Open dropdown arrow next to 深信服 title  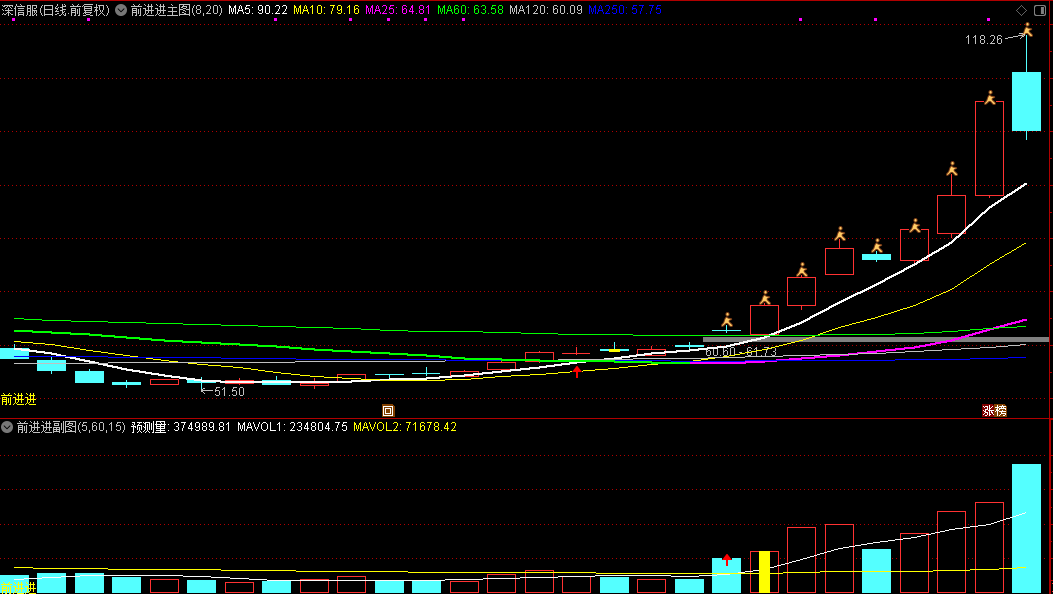coord(121,10)
